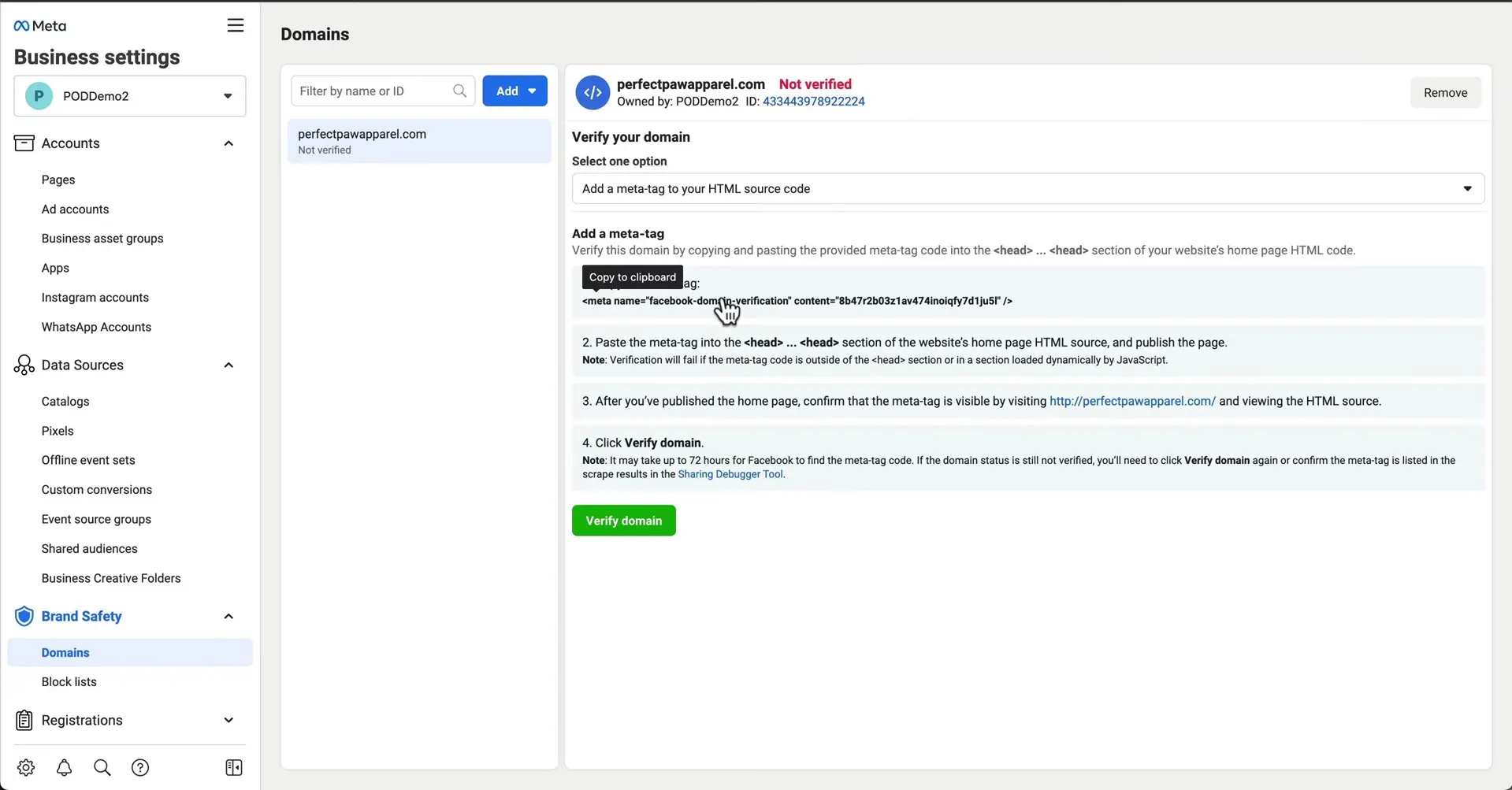Open Custom conversions

coord(97,490)
